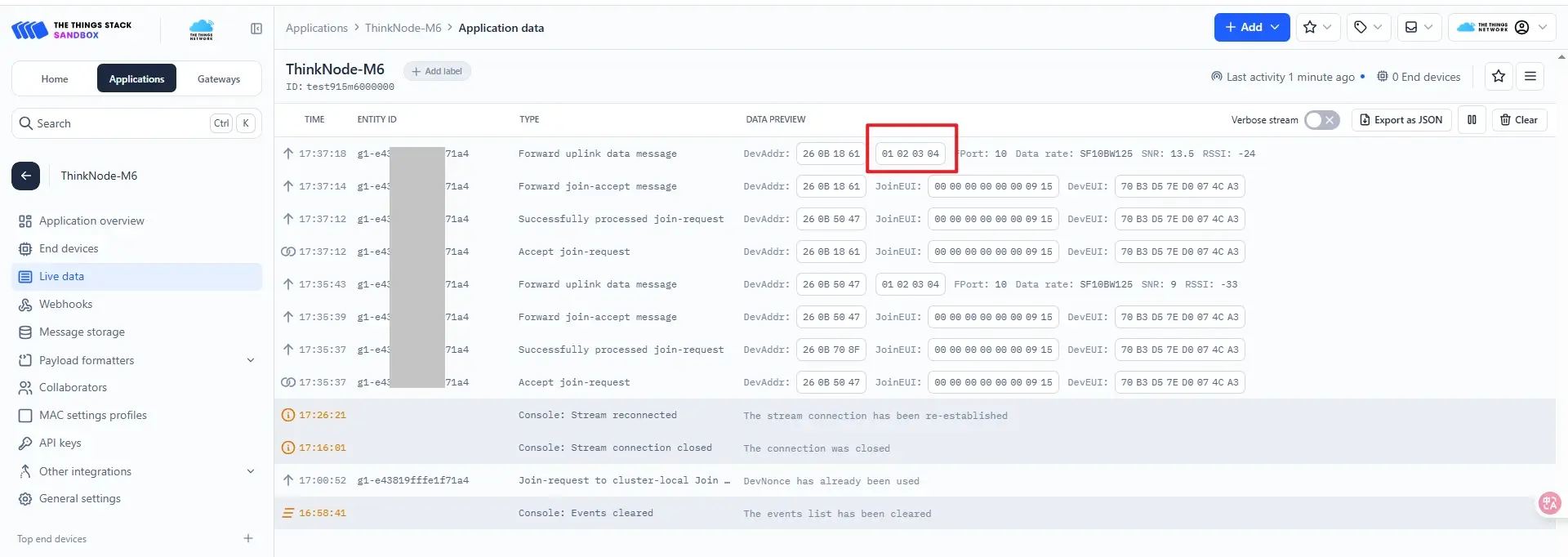
Task: Click the back arrow beside ThinkNode-M6
Action: tap(25, 176)
